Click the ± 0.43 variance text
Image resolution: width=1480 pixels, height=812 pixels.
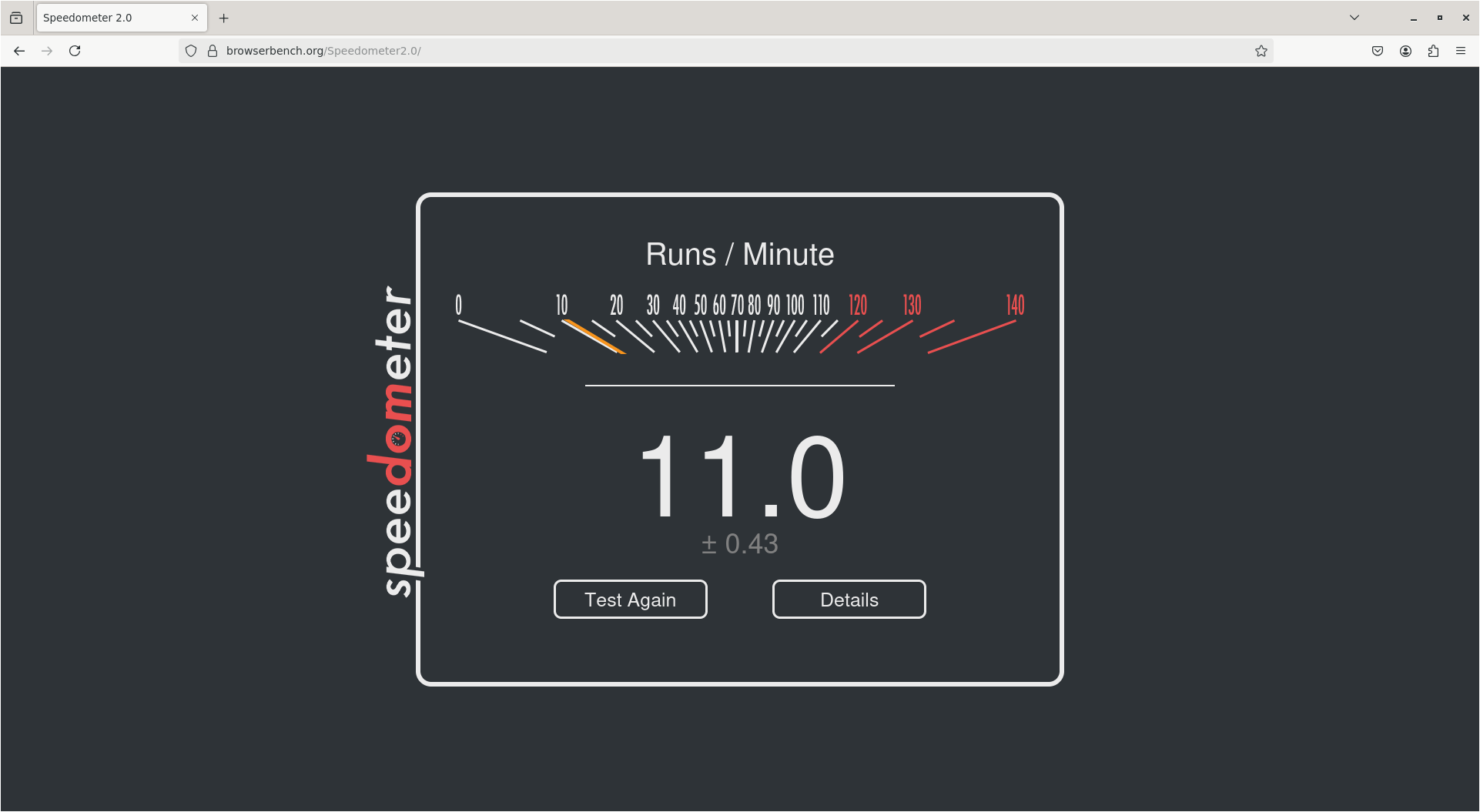tap(739, 544)
